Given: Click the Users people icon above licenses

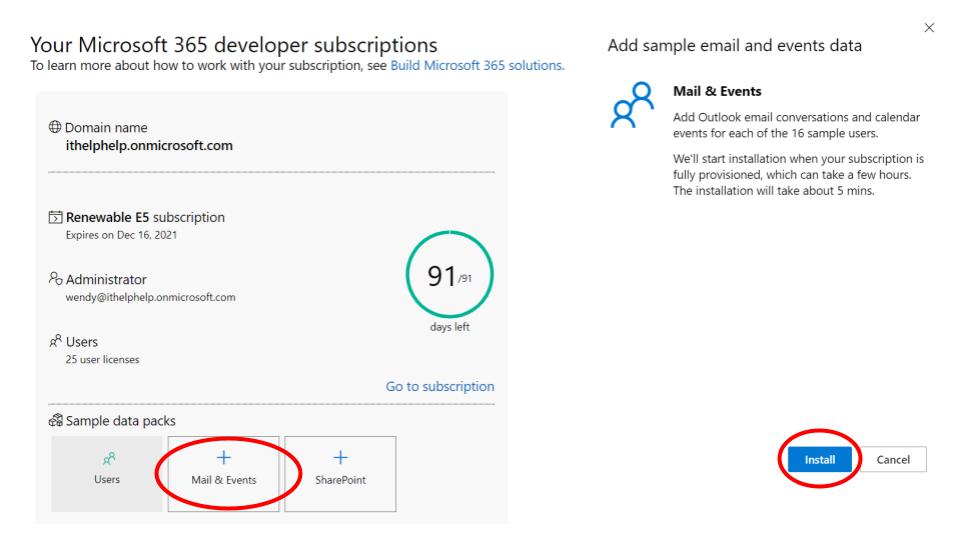Looking at the screenshot, I should [55, 341].
